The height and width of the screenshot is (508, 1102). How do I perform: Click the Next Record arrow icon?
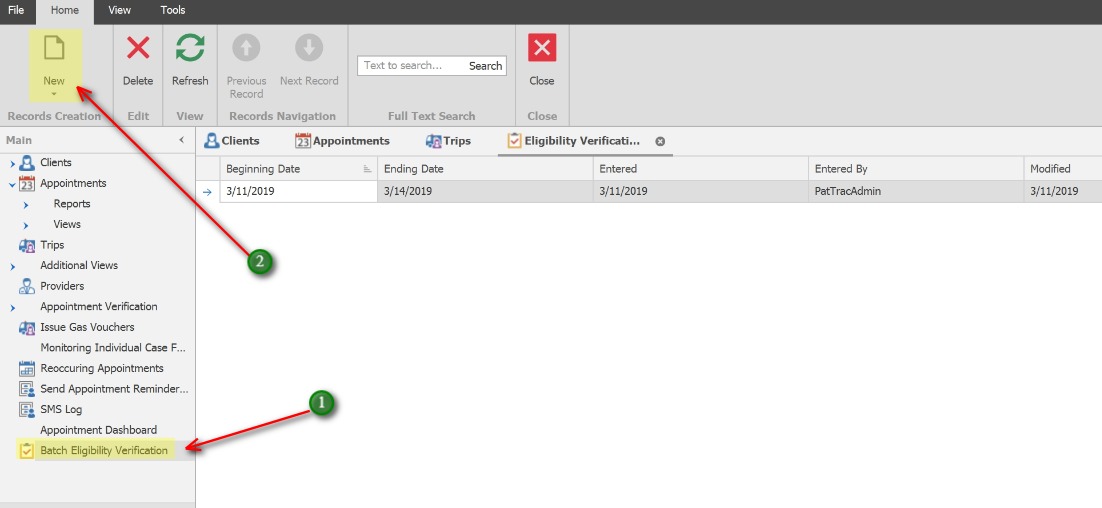tap(309, 48)
